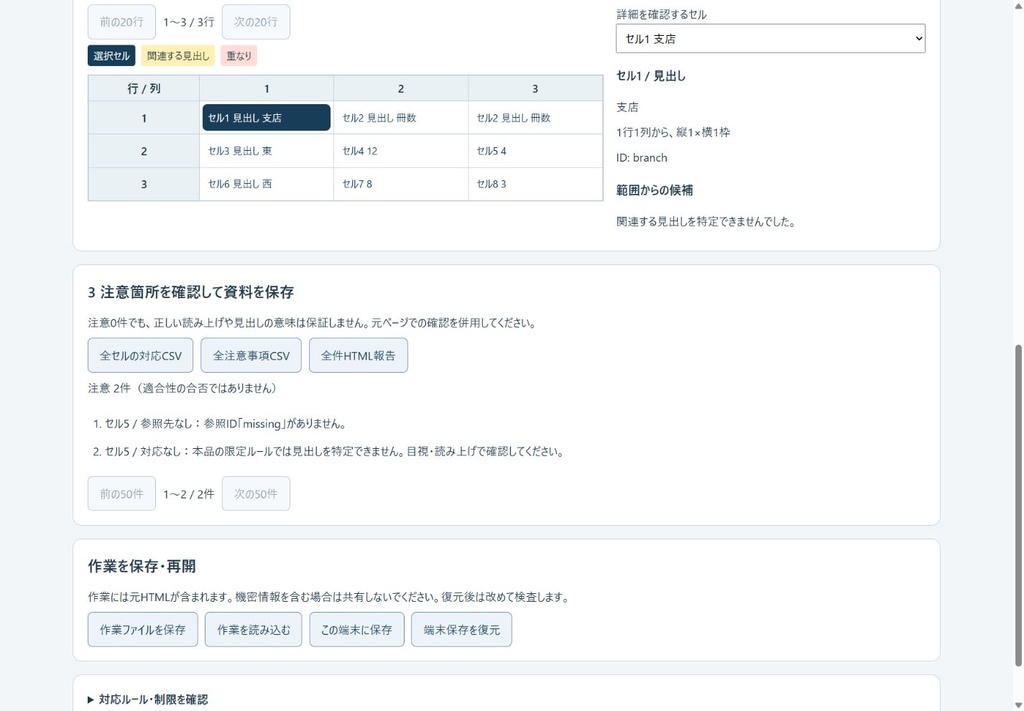Click 1〜2 / 2件 notice counter
The image size is (1024, 711).
coord(189,494)
